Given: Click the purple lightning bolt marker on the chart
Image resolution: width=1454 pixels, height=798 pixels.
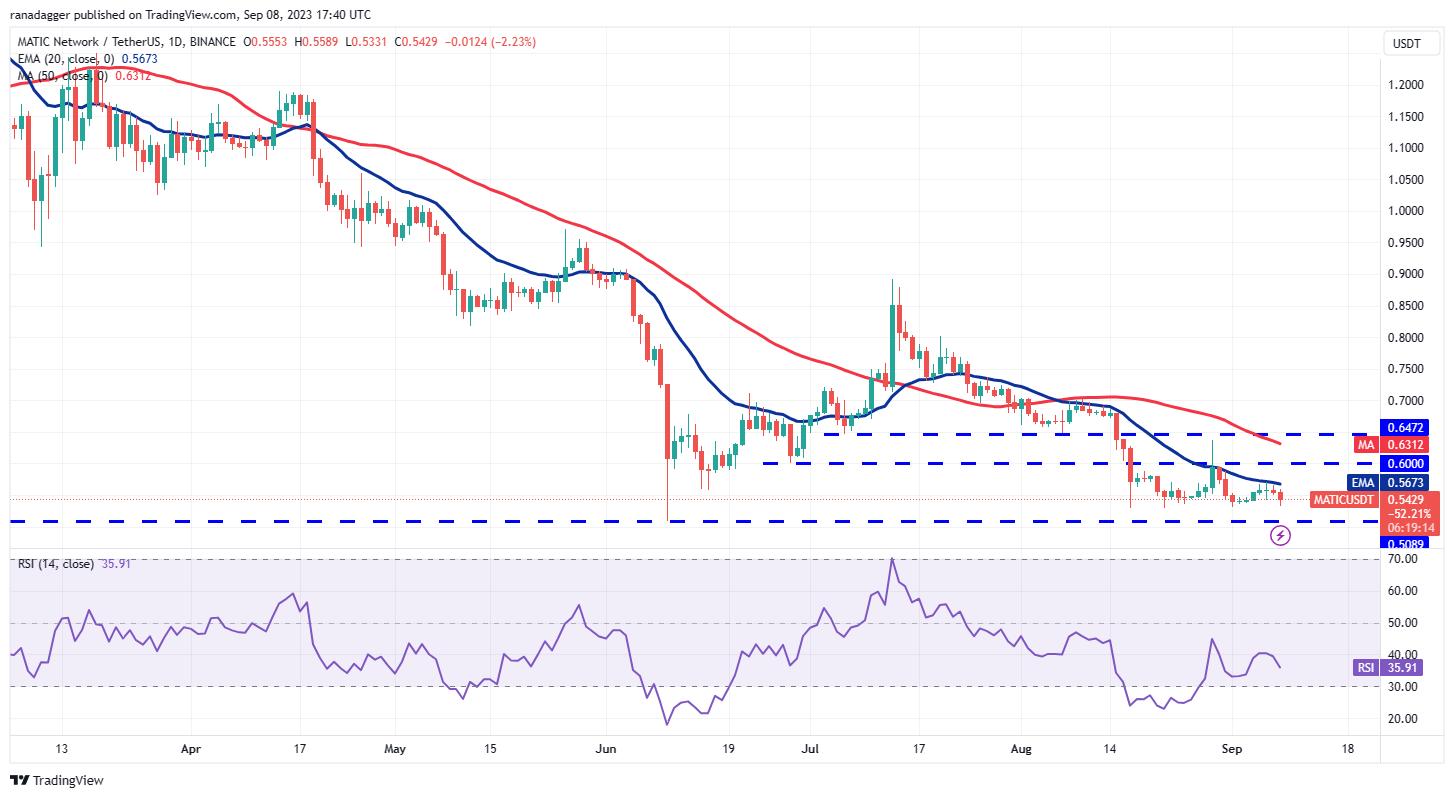Looking at the screenshot, I should tap(1281, 534).
